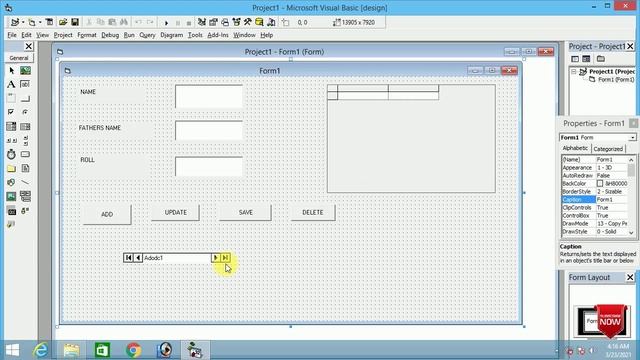The width and height of the screenshot is (640, 360).
Task: Open Properties Window from toolbar
Action: click(213, 22)
